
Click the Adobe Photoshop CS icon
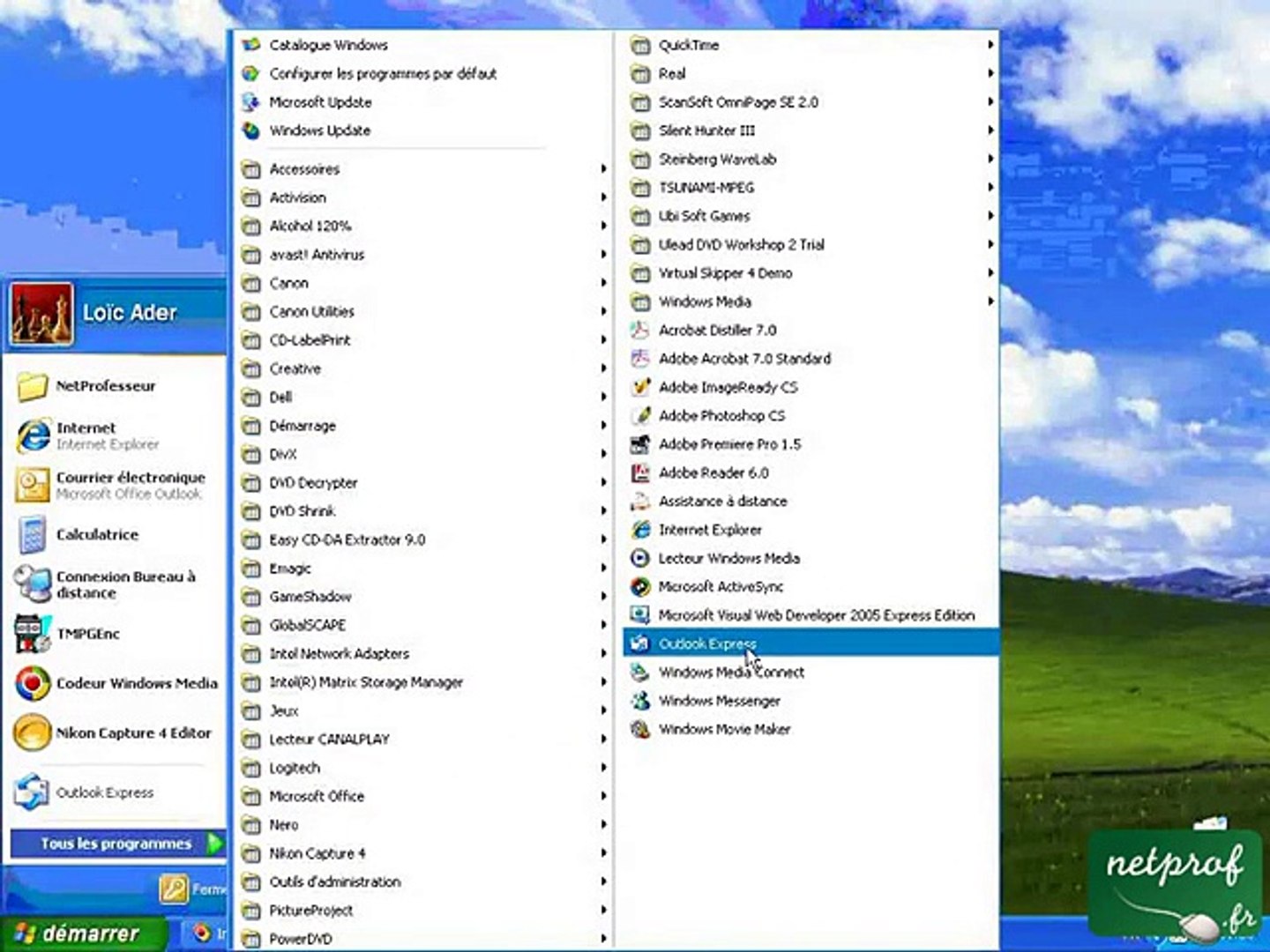click(640, 416)
